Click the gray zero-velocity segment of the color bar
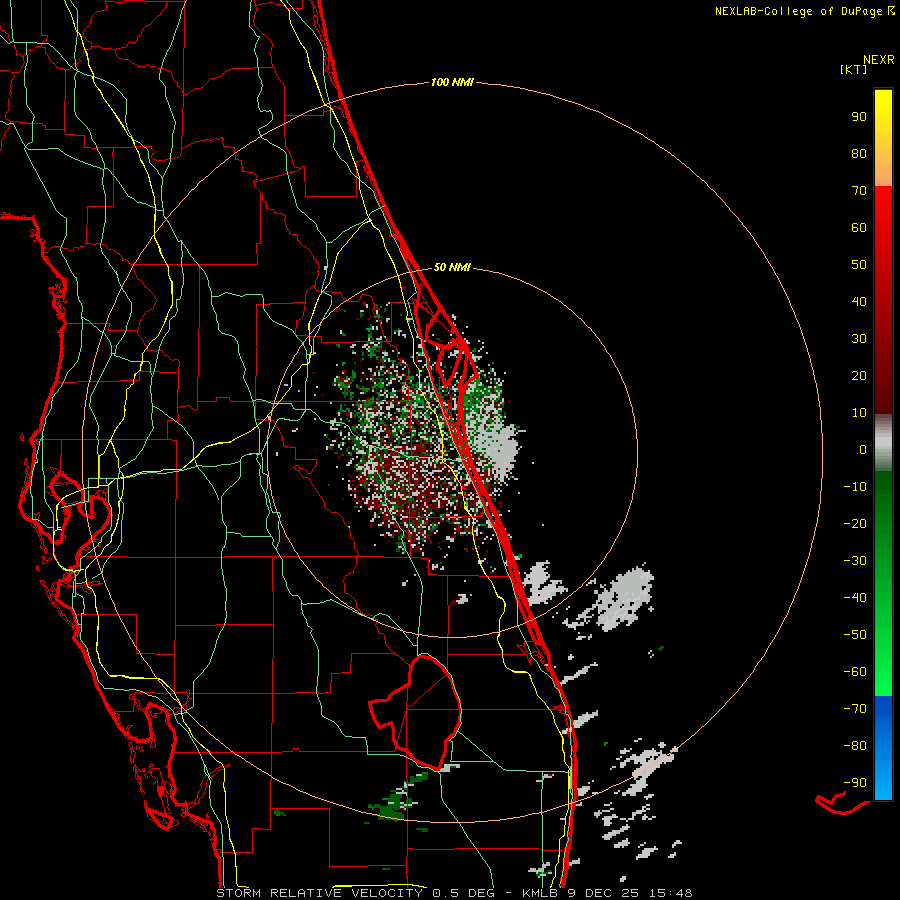The width and height of the screenshot is (900, 900). 883,443
